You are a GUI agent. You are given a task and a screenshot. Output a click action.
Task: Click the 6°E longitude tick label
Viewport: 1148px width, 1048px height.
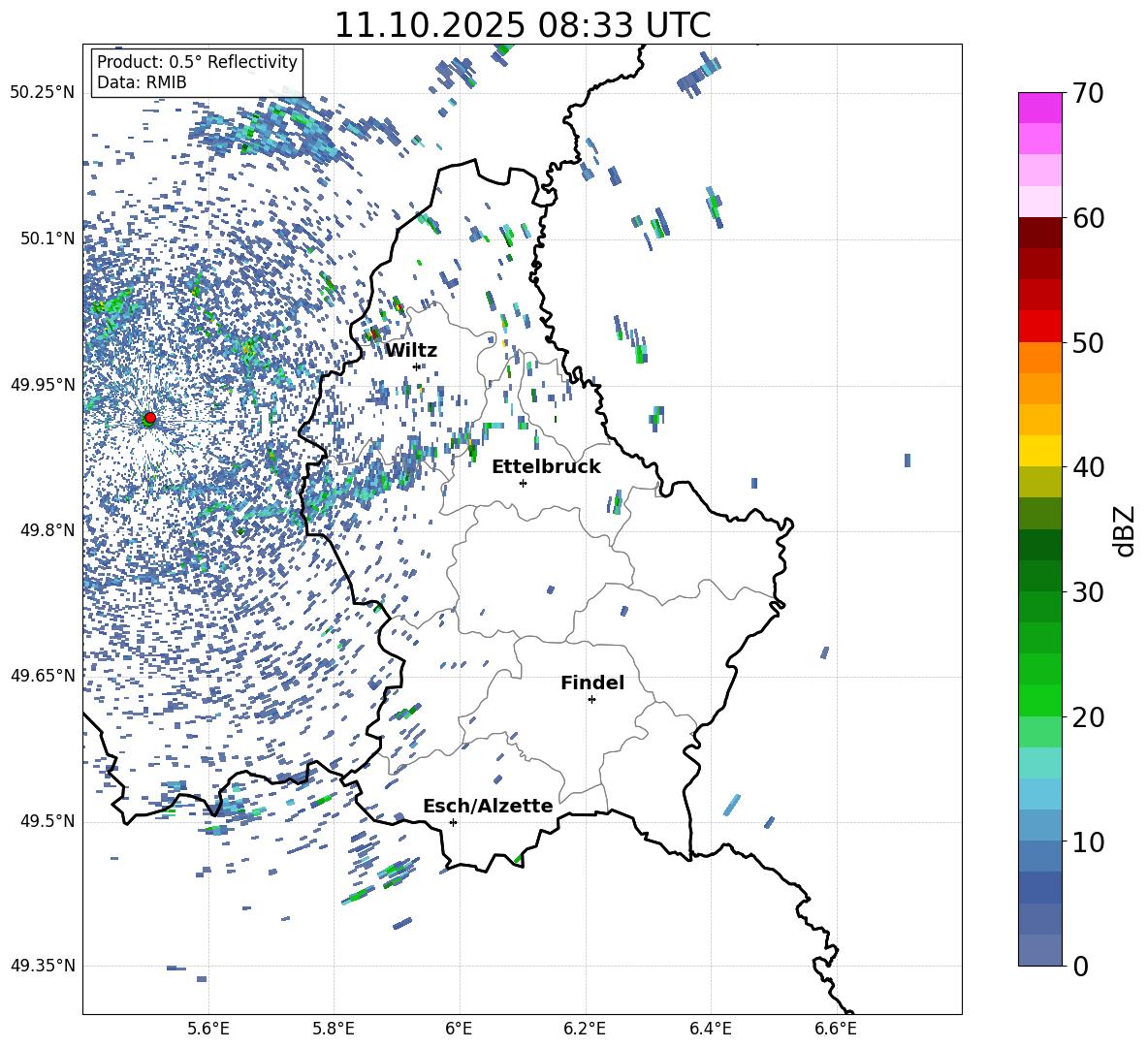pos(459,1028)
